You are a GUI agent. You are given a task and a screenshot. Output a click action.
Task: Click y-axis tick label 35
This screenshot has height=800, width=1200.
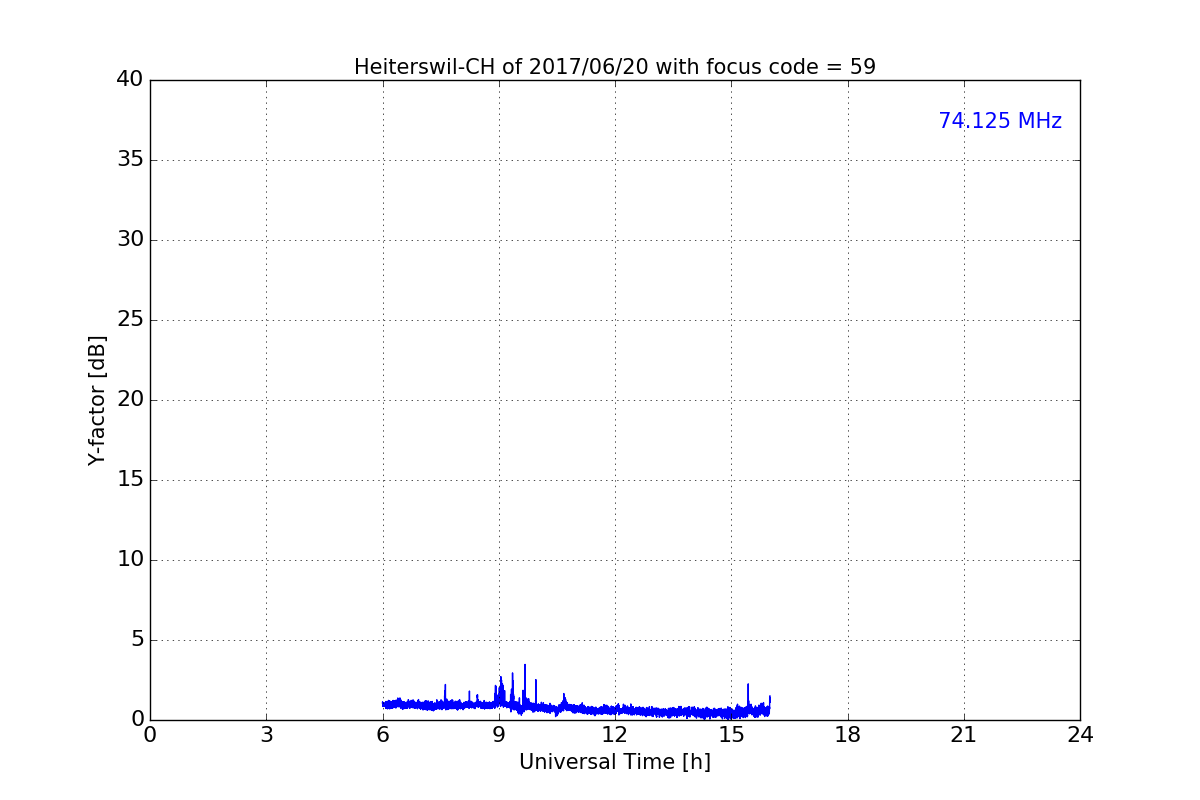130,160
